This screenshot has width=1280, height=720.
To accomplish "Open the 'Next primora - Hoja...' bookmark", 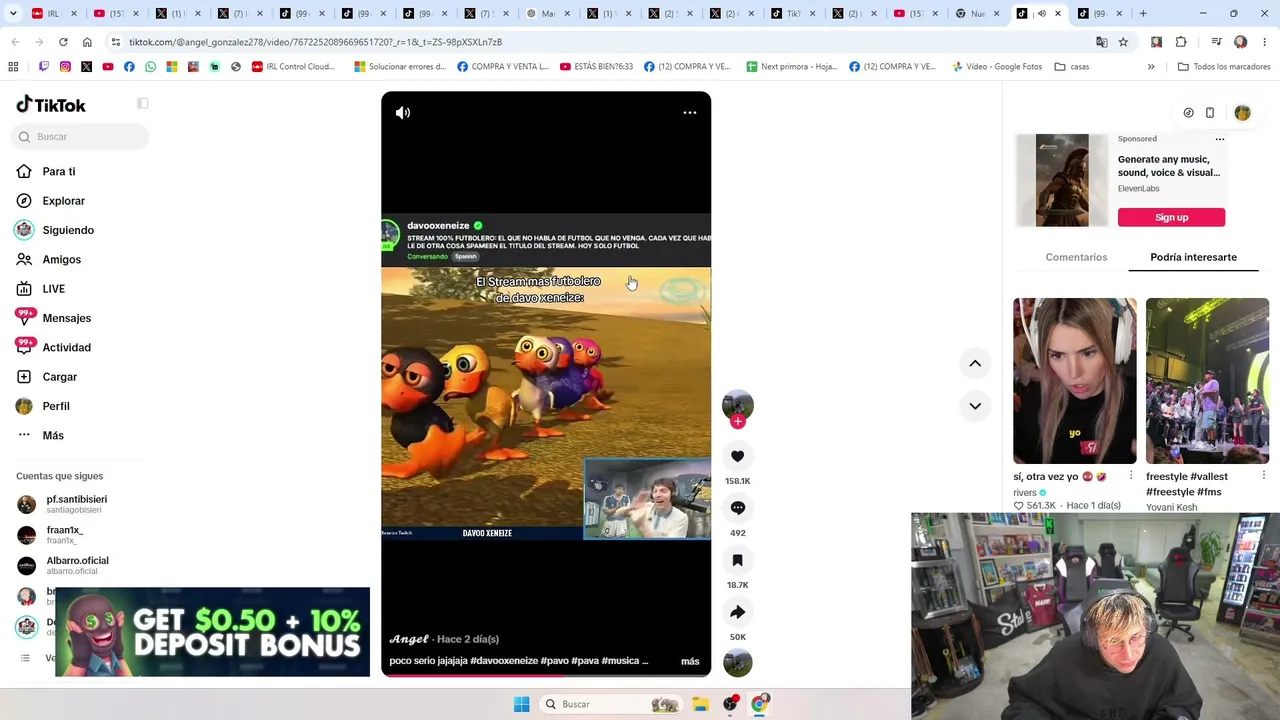I will (x=792, y=67).
